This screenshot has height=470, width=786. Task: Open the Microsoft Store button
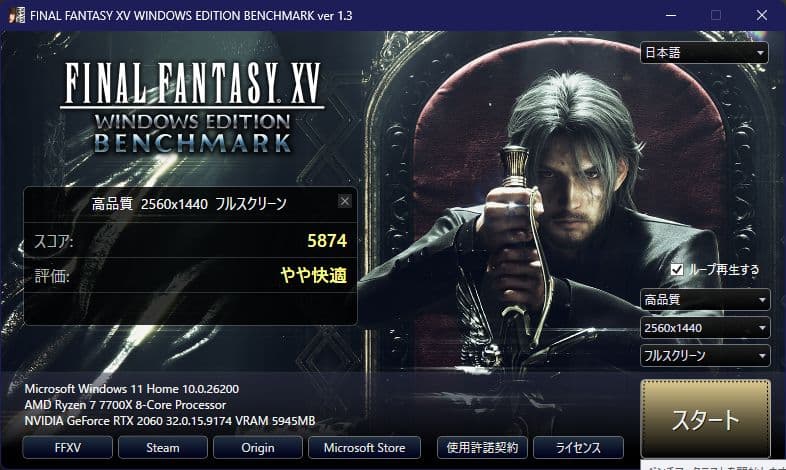[x=364, y=447]
